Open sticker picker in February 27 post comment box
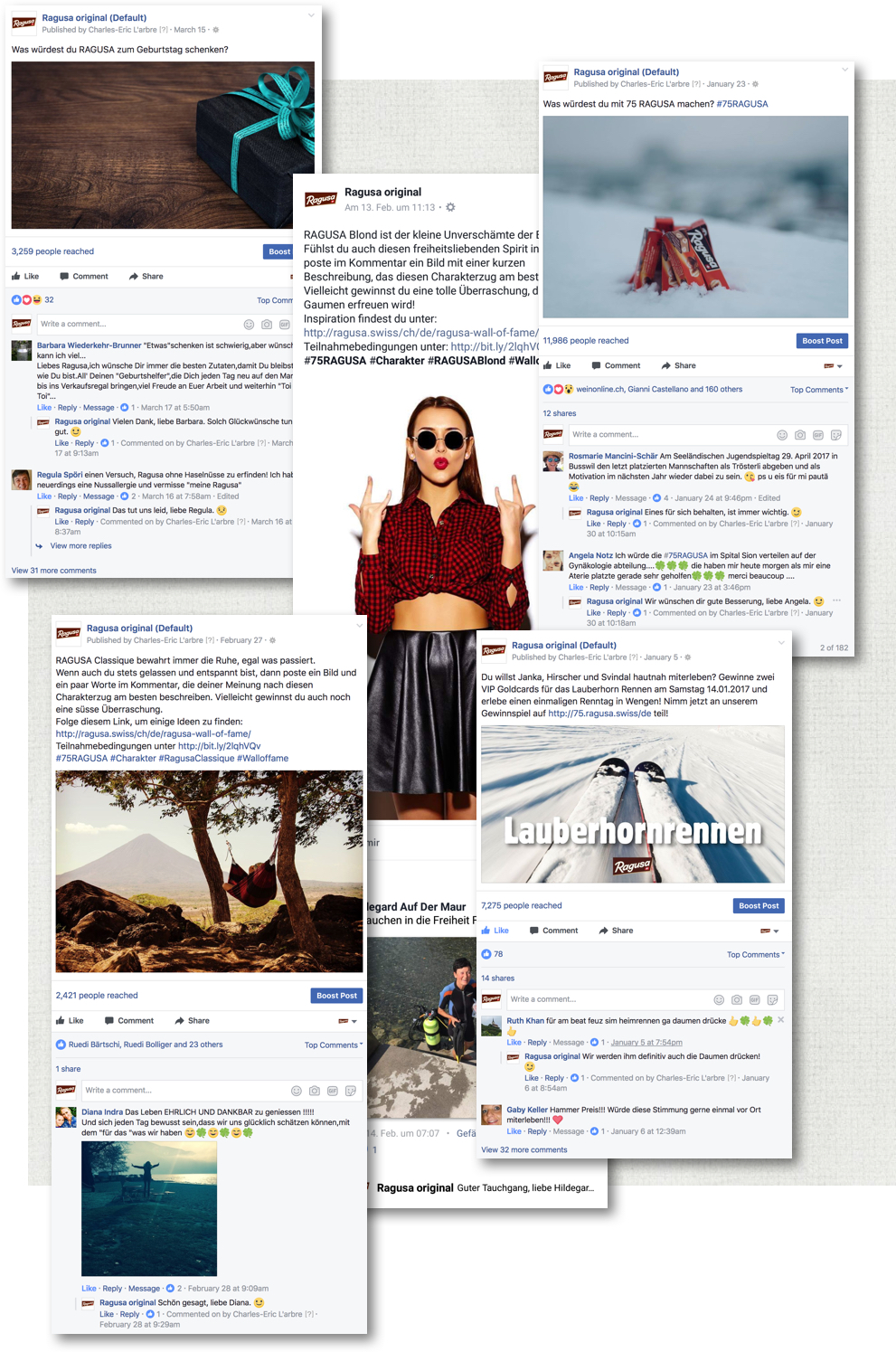 [351, 1091]
